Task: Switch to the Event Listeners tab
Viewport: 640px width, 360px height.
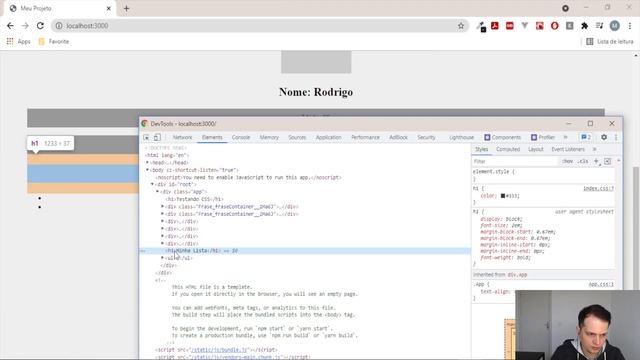Action: (x=568, y=149)
